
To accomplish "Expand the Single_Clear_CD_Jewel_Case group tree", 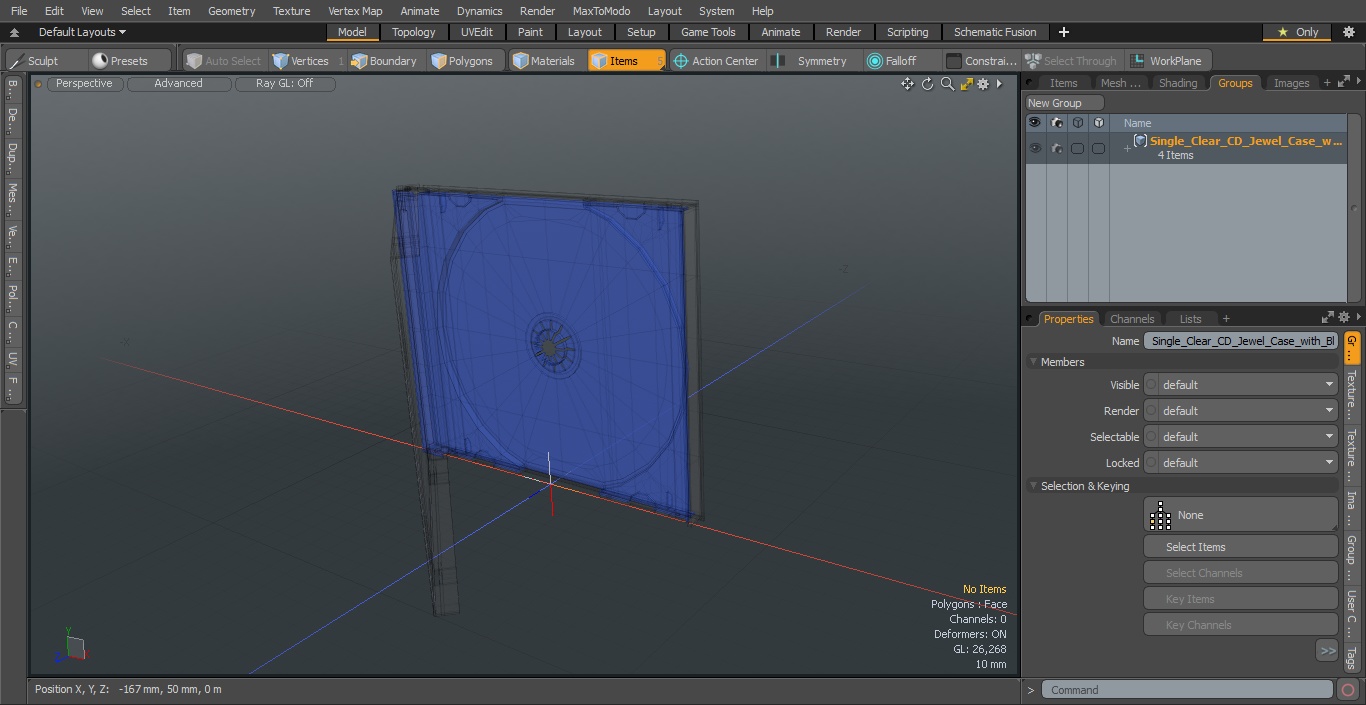I will [x=1127, y=149].
